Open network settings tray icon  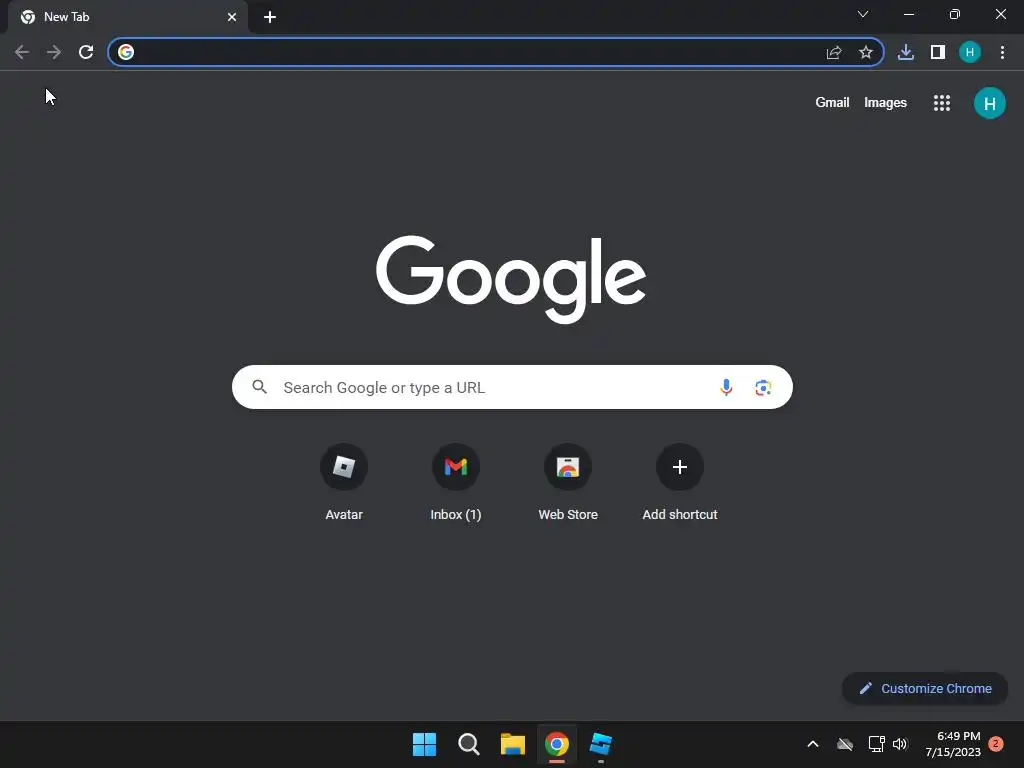[876, 744]
